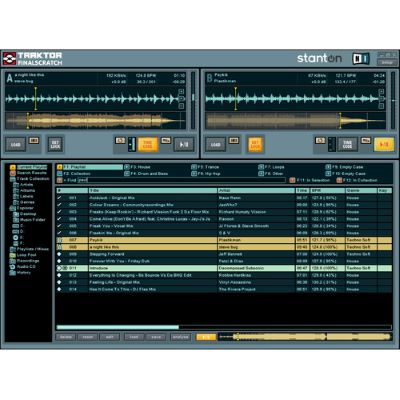Enable F11 In Selection search option
400x400 pixels.
point(309,180)
